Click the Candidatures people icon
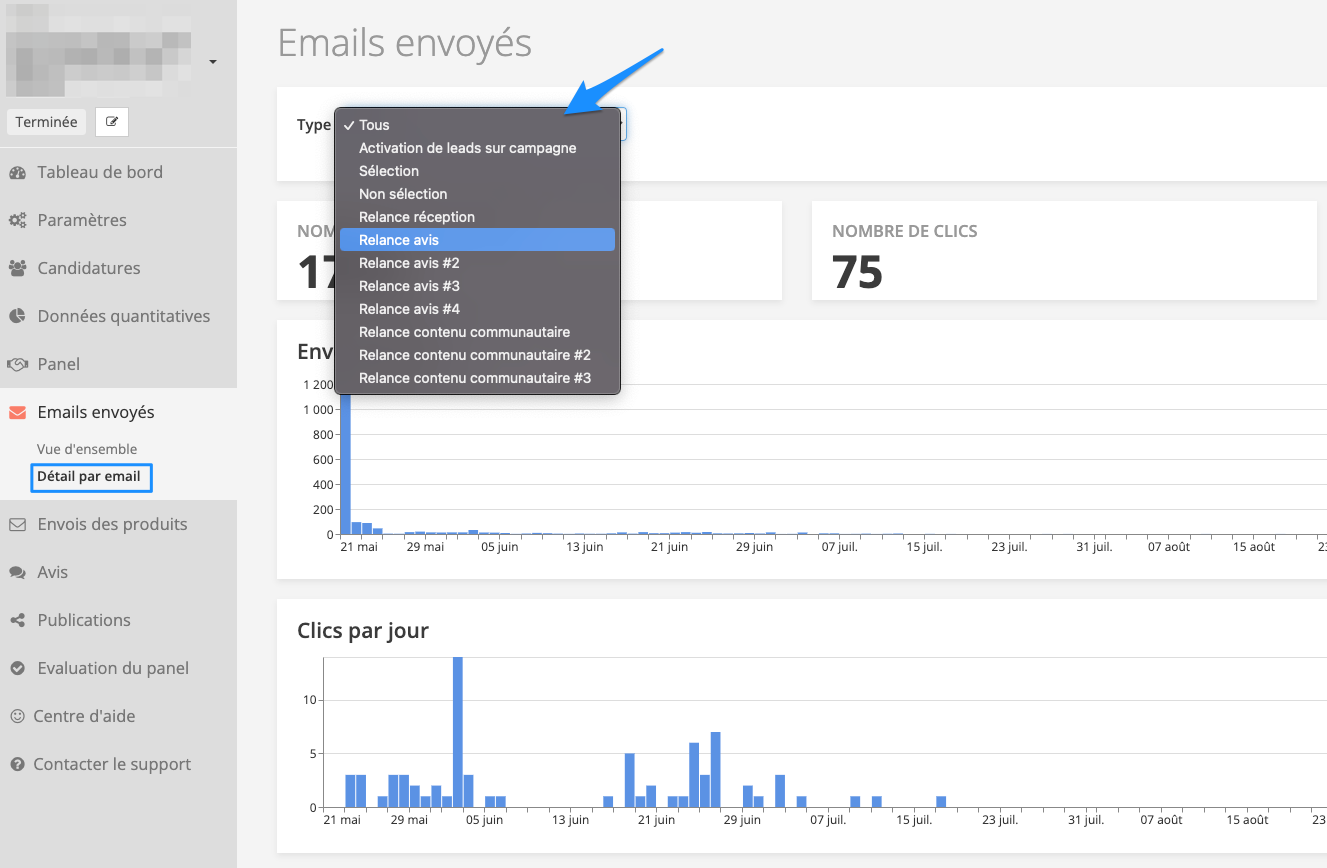The width and height of the screenshot is (1327, 868). pyautogui.click(x=17, y=268)
